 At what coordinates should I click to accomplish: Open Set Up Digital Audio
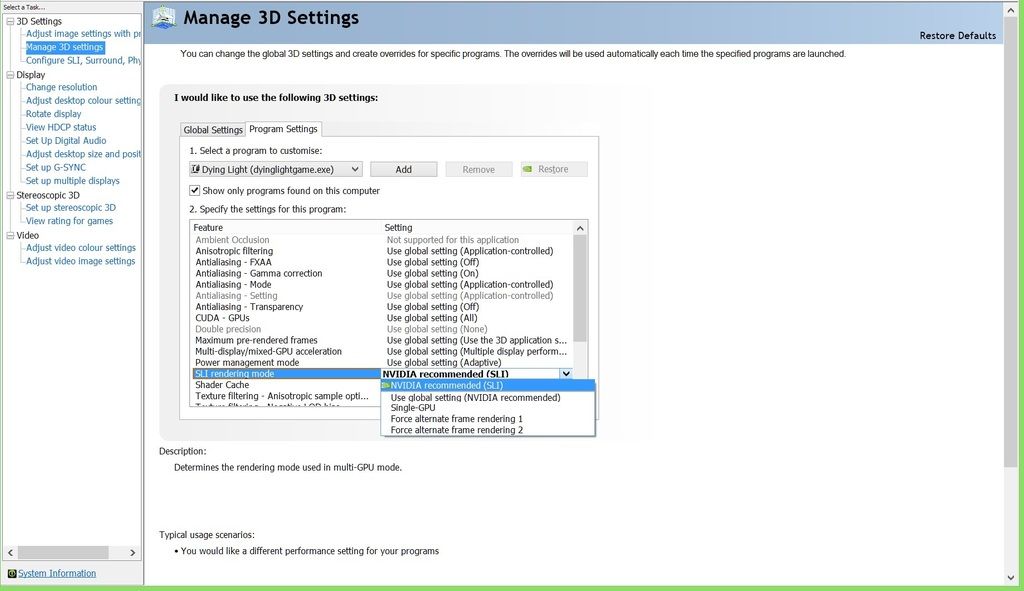point(66,141)
